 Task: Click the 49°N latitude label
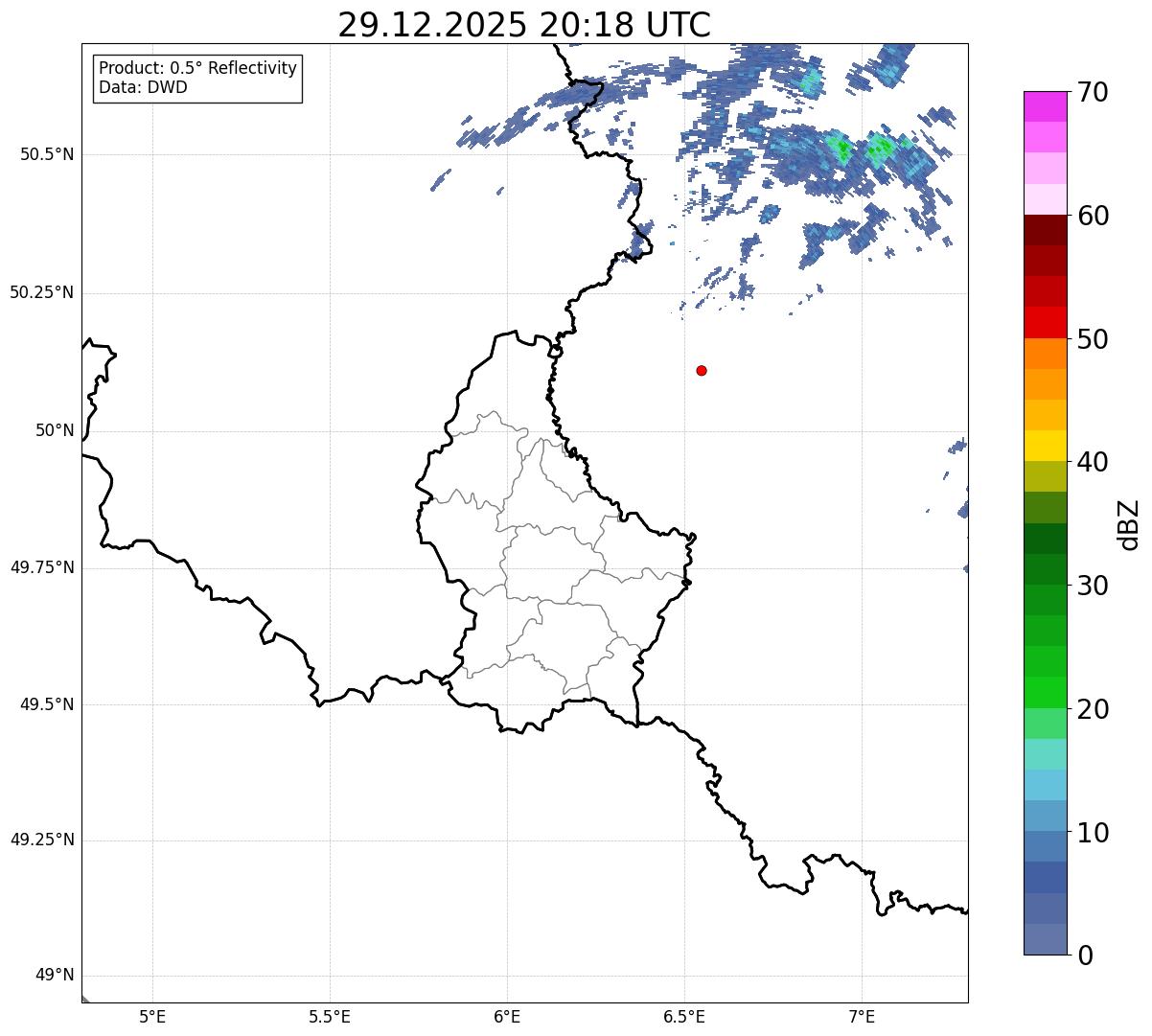(55, 976)
